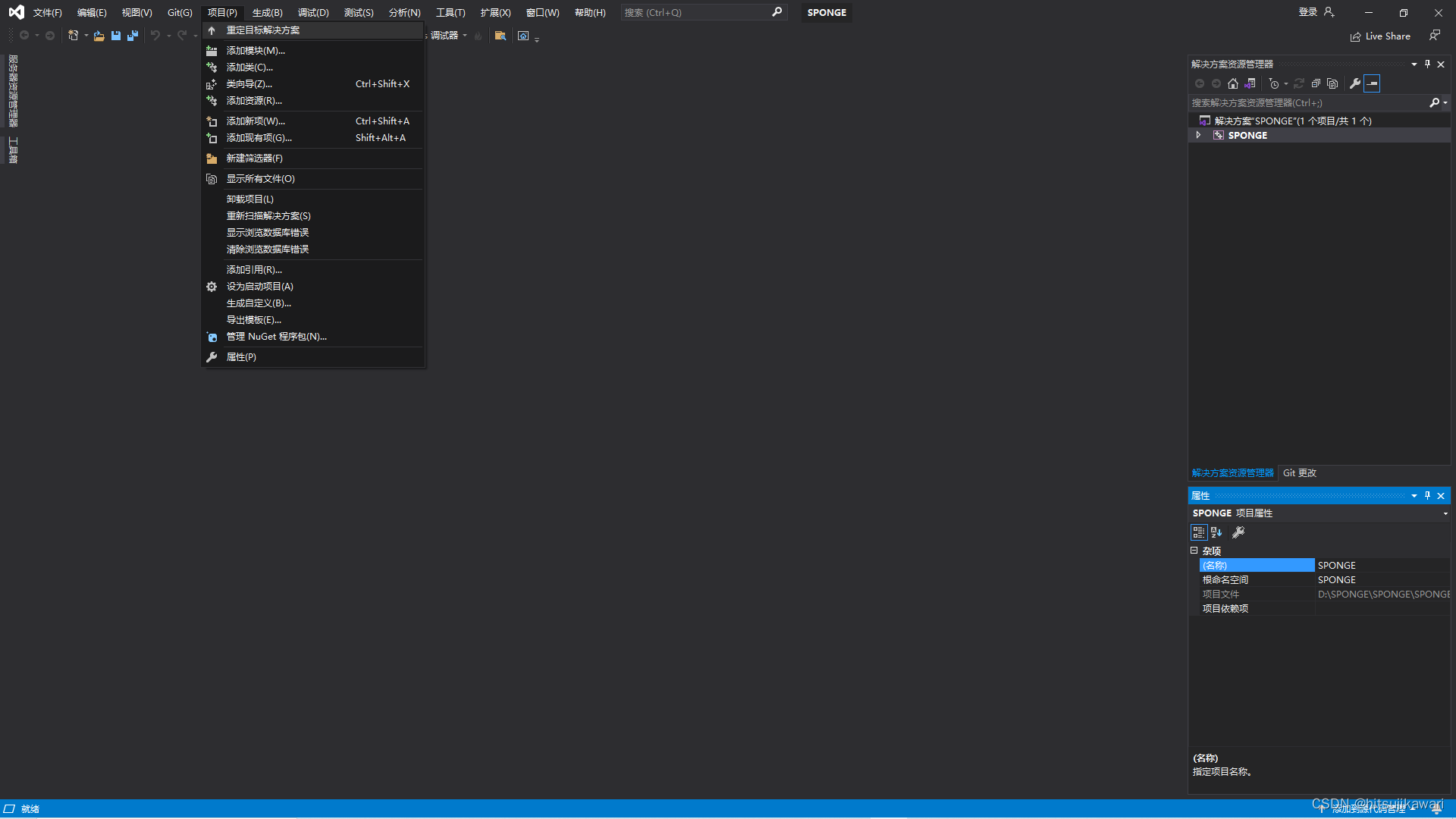This screenshot has width=1456, height=819.
Task: Open the Undo history dropdown arrow
Action: click(x=168, y=36)
